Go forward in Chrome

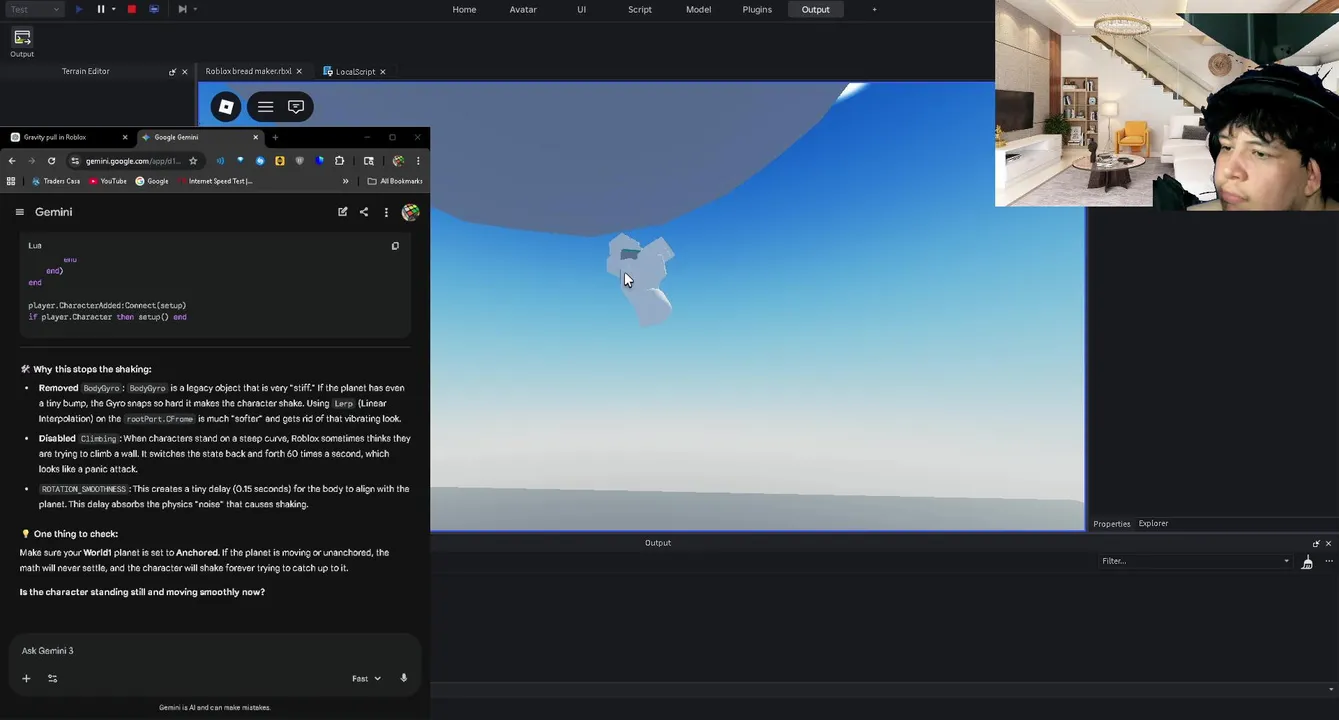click(31, 161)
